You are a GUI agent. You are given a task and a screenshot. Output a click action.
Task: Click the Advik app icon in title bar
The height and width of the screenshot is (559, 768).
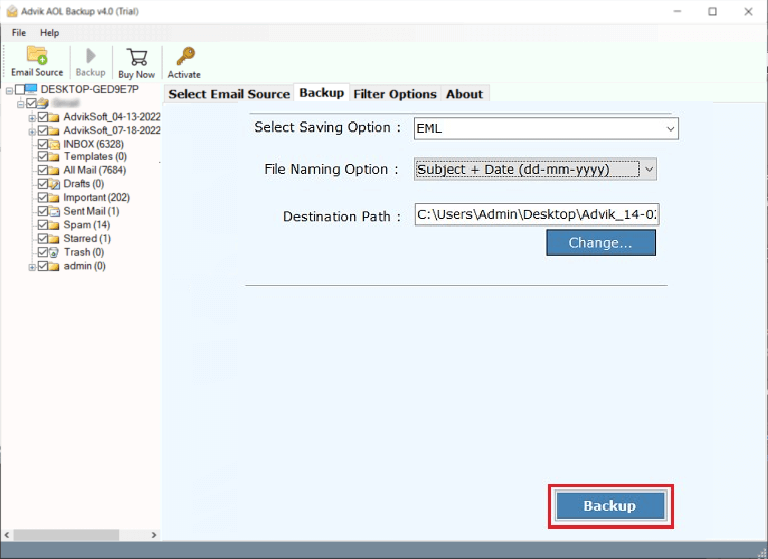click(x=12, y=11)
